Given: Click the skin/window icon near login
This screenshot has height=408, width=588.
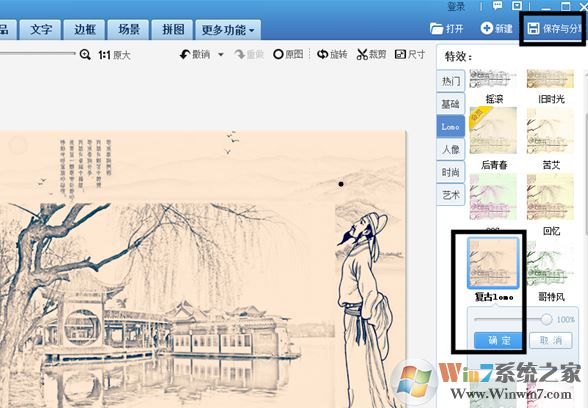Looking at the screenshot, I should point(517,6).
